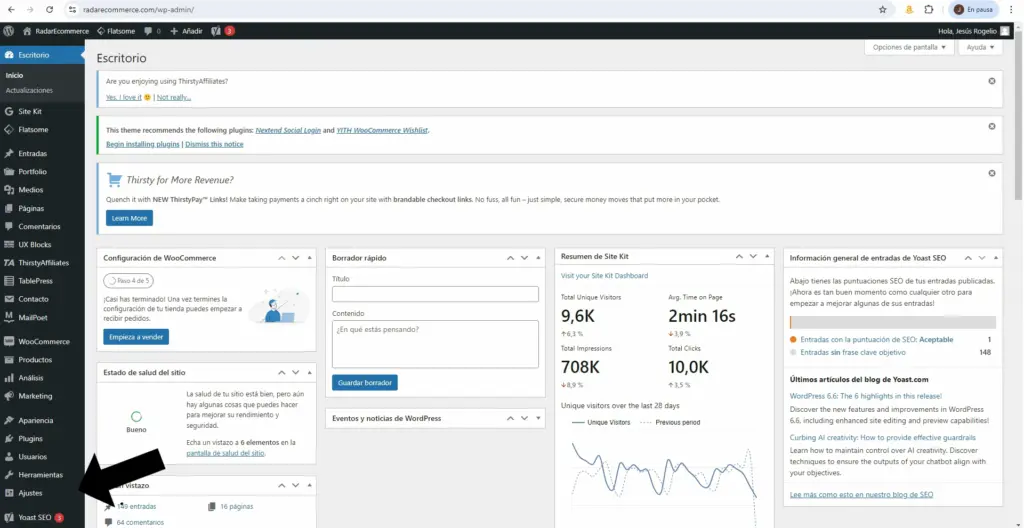1024x528 pixels.
Task: Click 'Yes, I love it' link
Action: coord(124,97)
